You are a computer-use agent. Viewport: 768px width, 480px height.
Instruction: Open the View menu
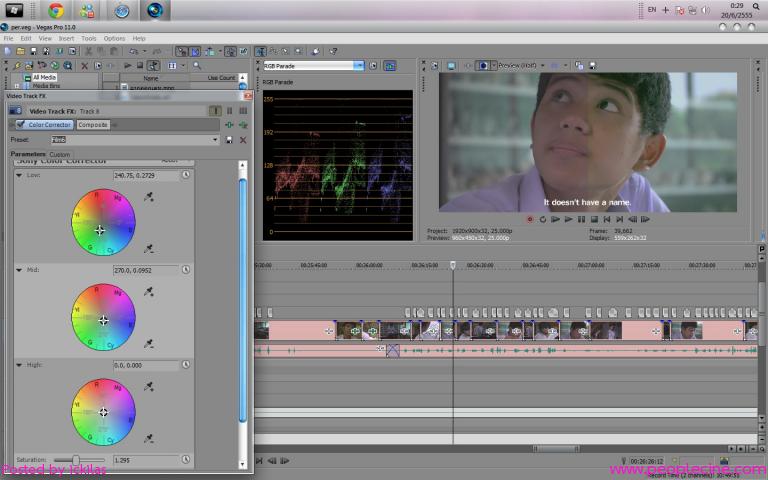coord(45,38)
